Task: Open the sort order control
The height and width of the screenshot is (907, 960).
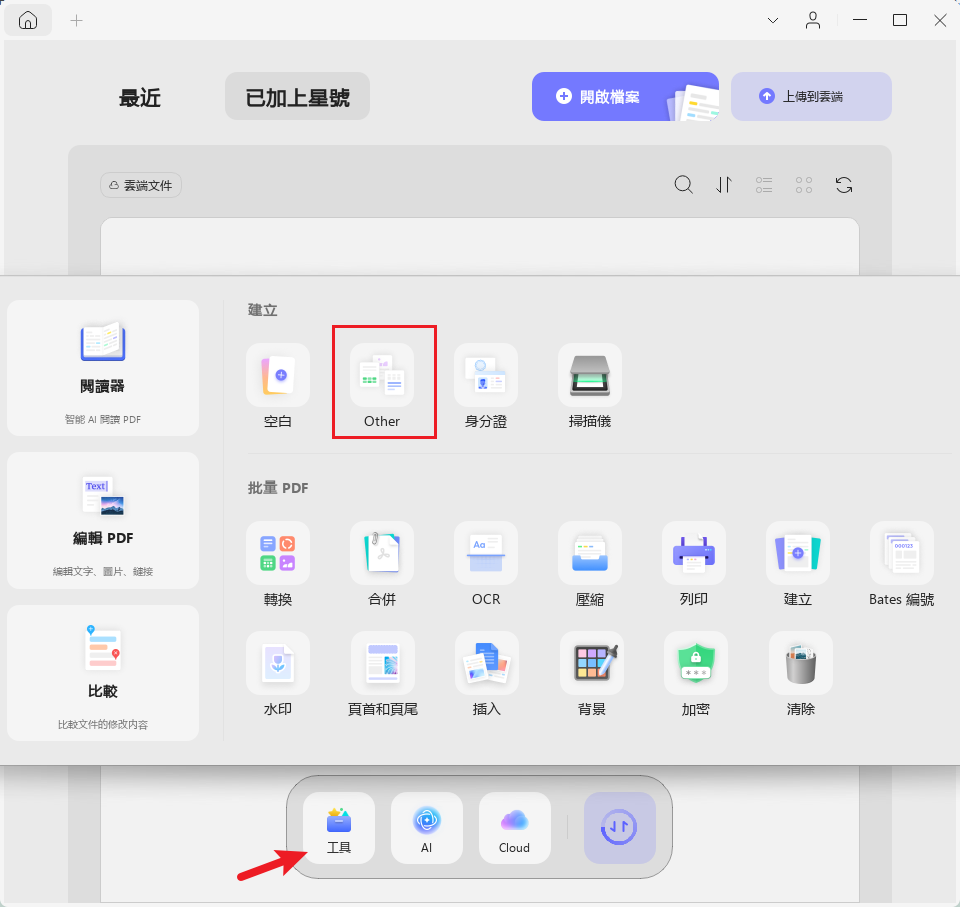Action: [x=724, y=184]
